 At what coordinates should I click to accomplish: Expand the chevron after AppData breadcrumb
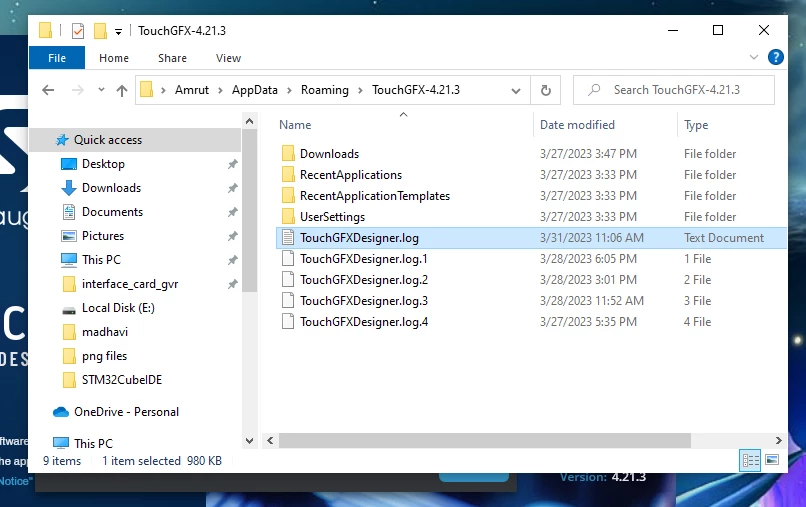[x=289, y=90]
